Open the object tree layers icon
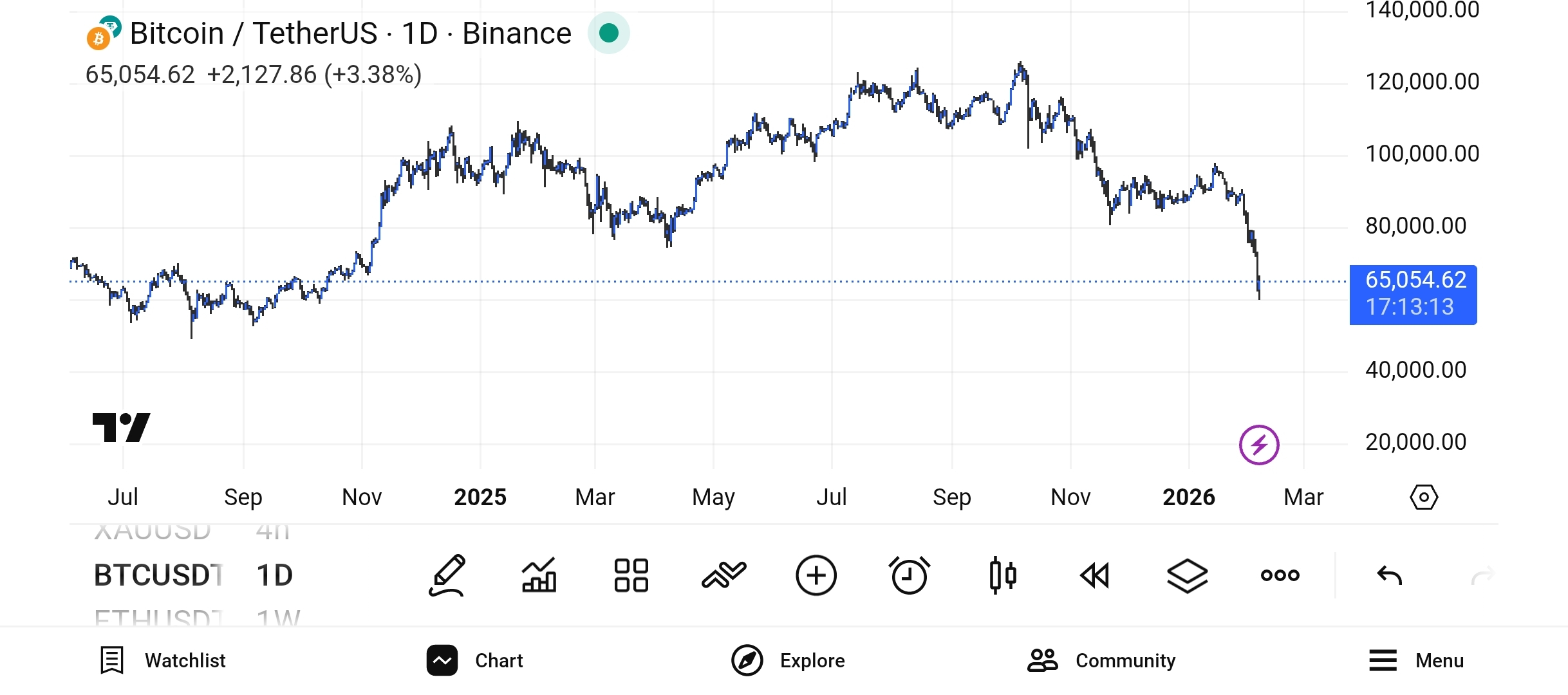1568x695 pixels. pyautogui.click(x=1187, y=575)
